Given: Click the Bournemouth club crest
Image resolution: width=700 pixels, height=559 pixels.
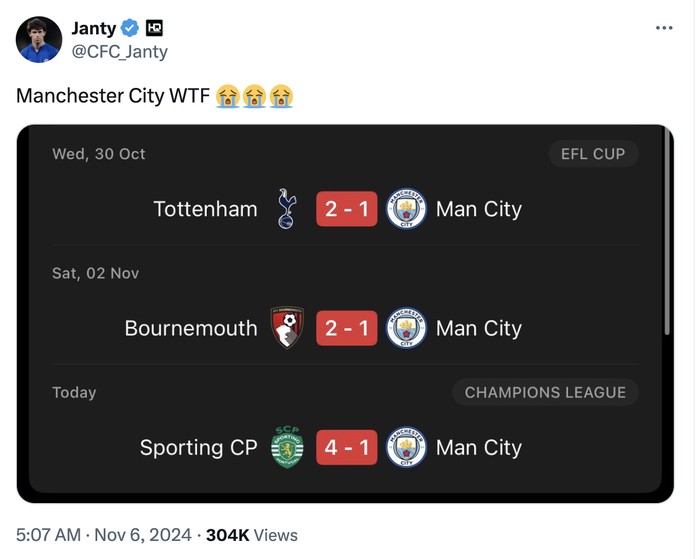Looking at the screenshot, I should [x=287, y=328].
